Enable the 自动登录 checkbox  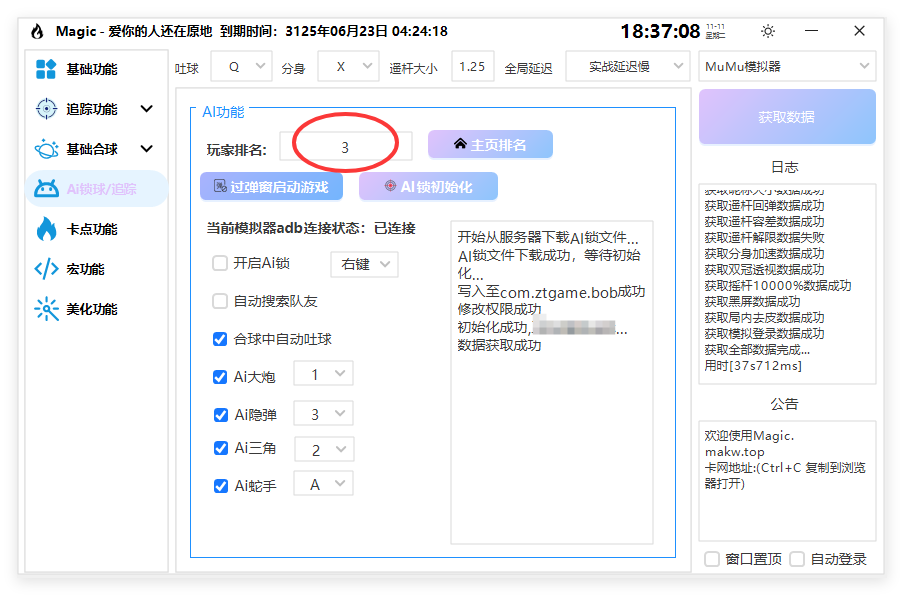point(796,560)
